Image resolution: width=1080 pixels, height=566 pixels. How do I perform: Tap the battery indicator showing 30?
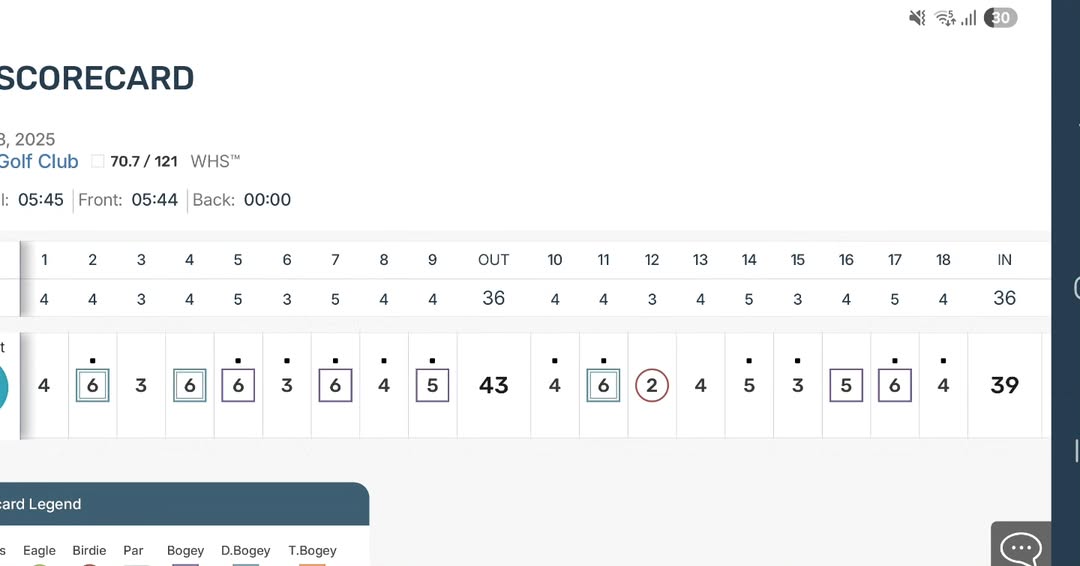(1000, 18)
